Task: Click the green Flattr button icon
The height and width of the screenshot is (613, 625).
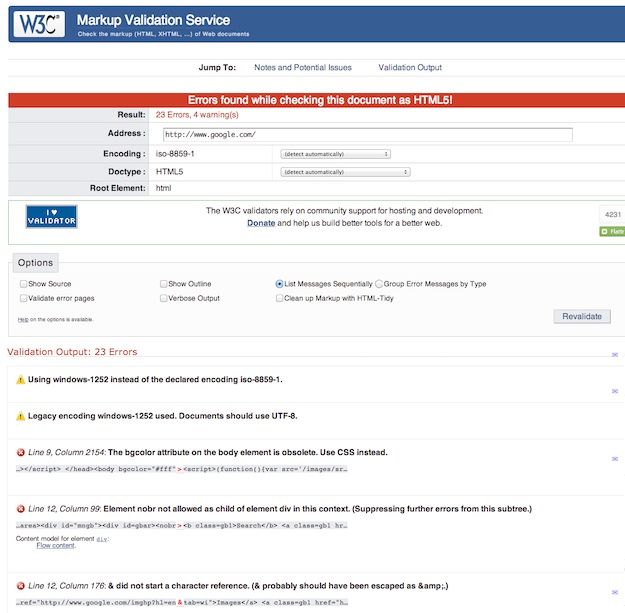Action: click(x=612, y=231)
